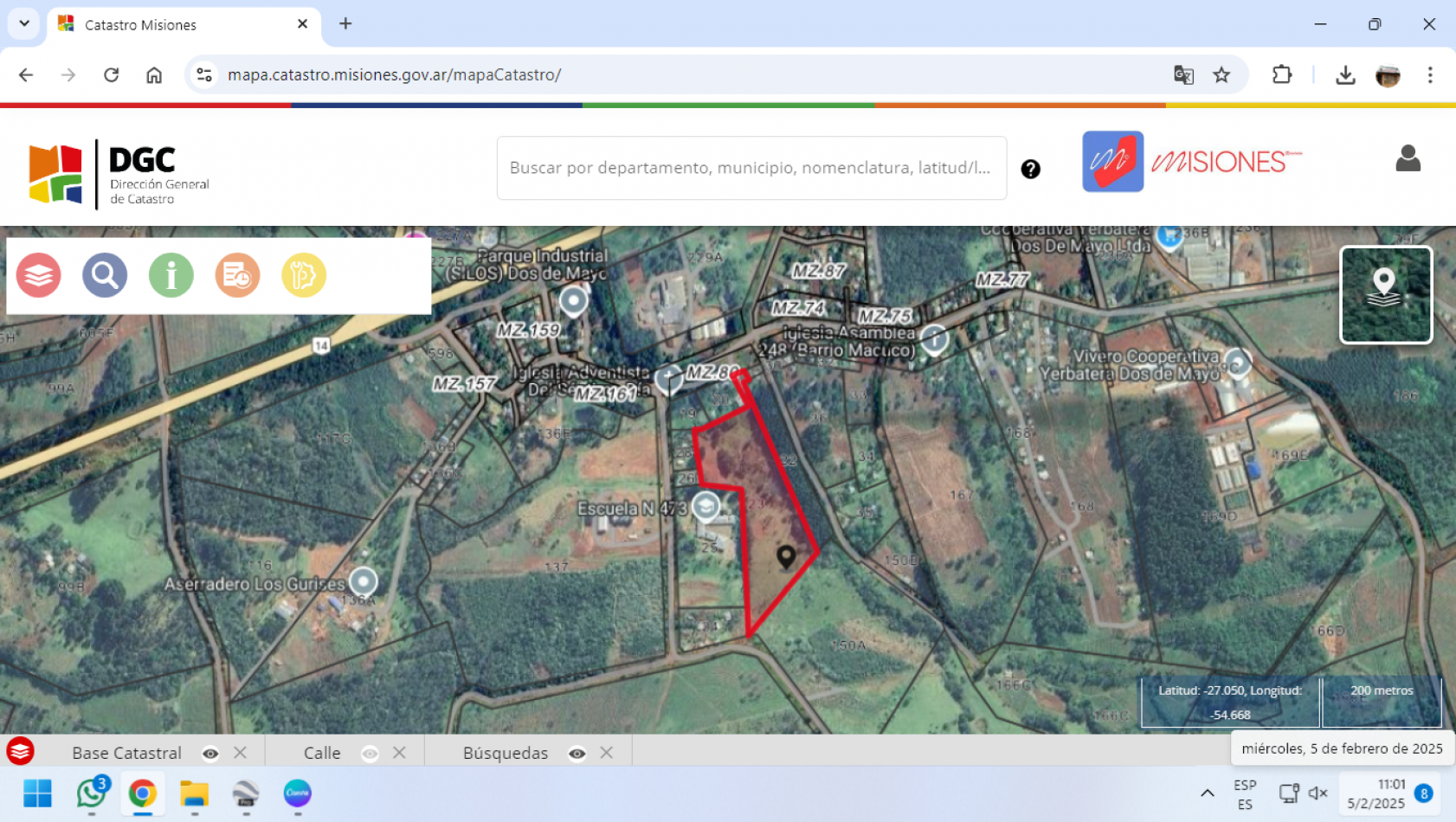Click the Latitud Longitud coordinates box
Image resolution: width=1456 pixels, height=822 pixels.
point(1230,703)
